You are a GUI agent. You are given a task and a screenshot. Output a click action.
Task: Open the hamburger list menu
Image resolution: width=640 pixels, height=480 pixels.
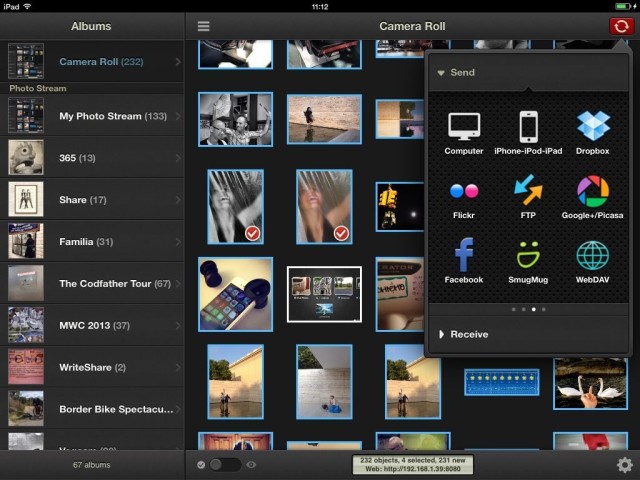204,27
